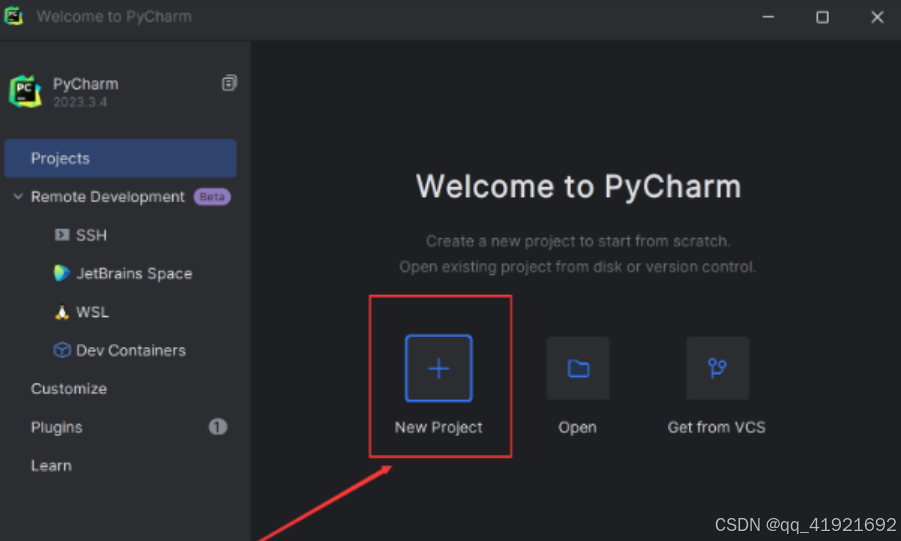The height and width of the screenshot is (541, 901).
Task: Open the Dev Containers entry
Action: tap(131, 350)
